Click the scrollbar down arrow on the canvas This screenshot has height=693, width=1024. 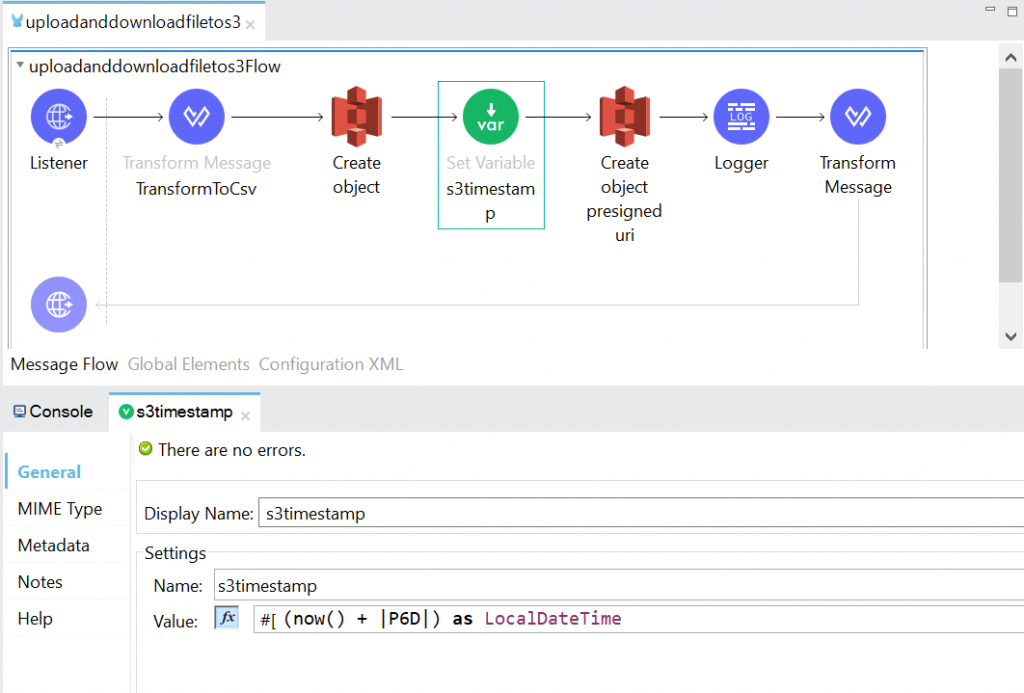coord(1009,336)
